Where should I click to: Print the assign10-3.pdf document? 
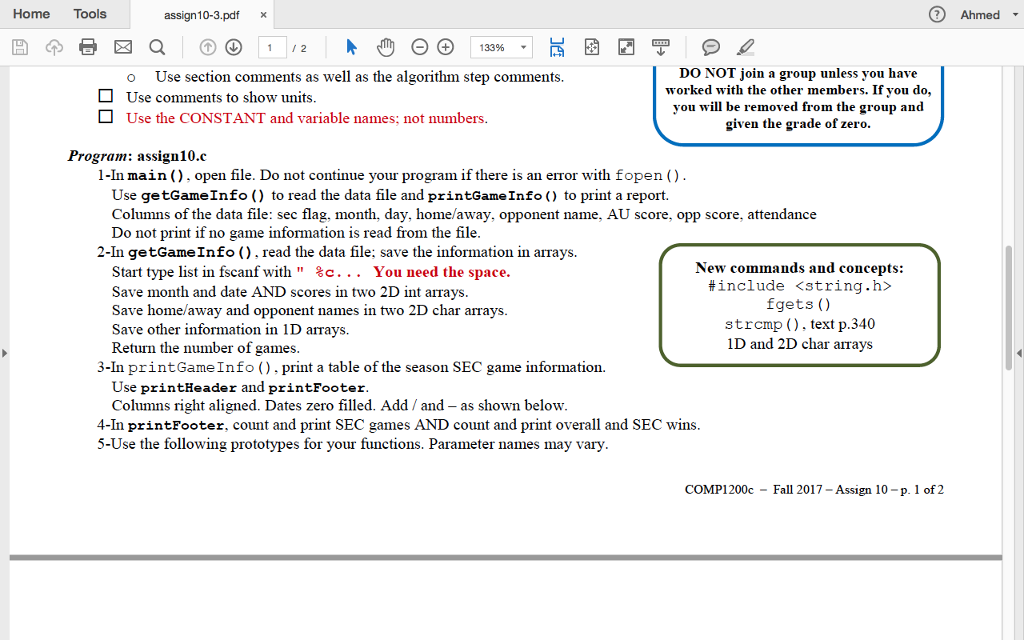[x=87, y=46]
